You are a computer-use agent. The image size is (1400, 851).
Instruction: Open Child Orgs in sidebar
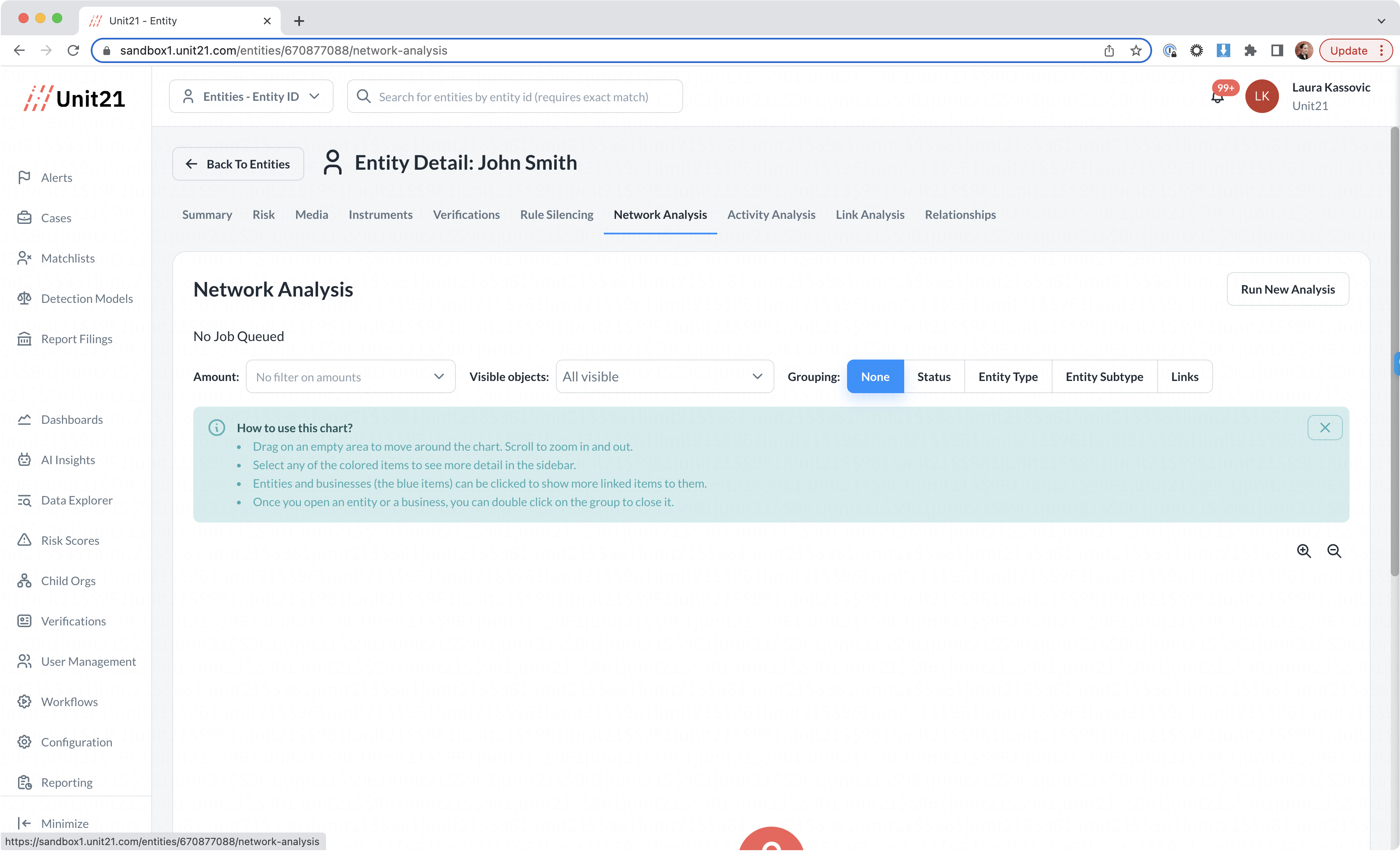[x=68, y=580]
